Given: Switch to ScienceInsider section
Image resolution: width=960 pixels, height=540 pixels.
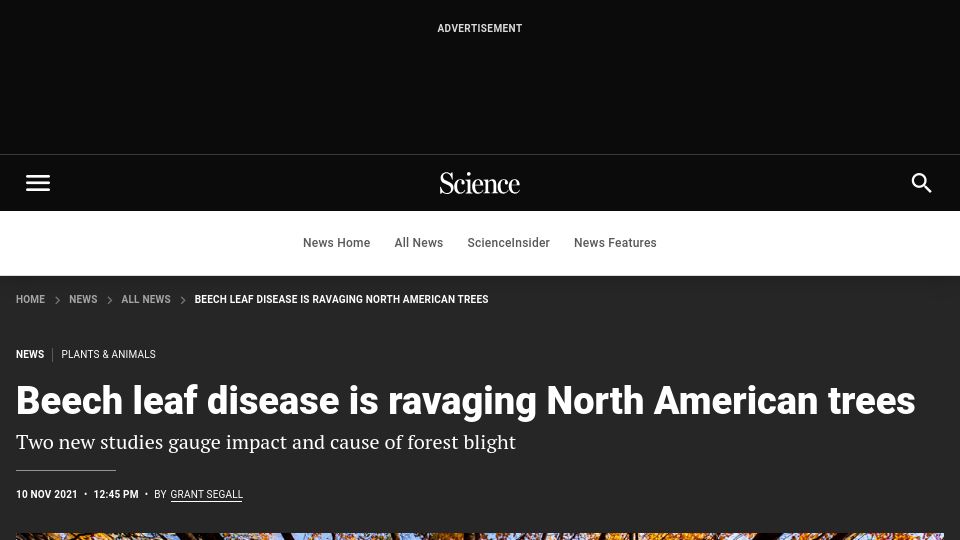Looking at the screenshot, I should pyautogui.click(x=508, y=242).
